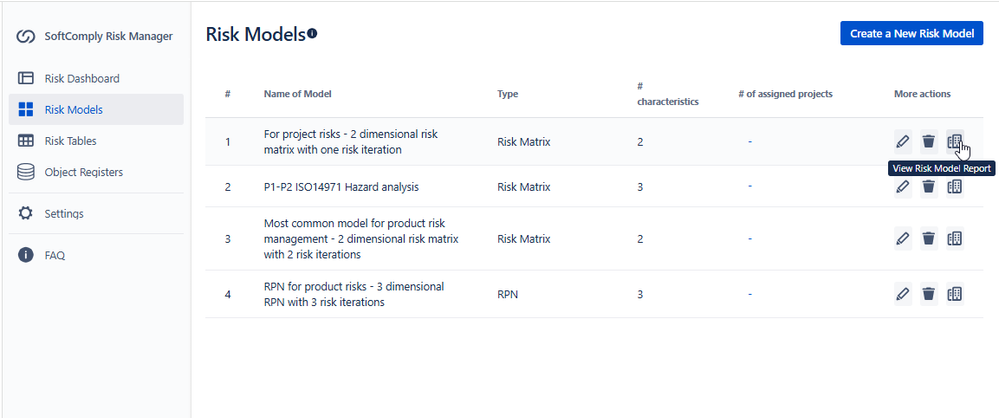Edit the 'For project risks' model with pencil icon
Viewport: 999px width, 418px height.
pos(903,142)
